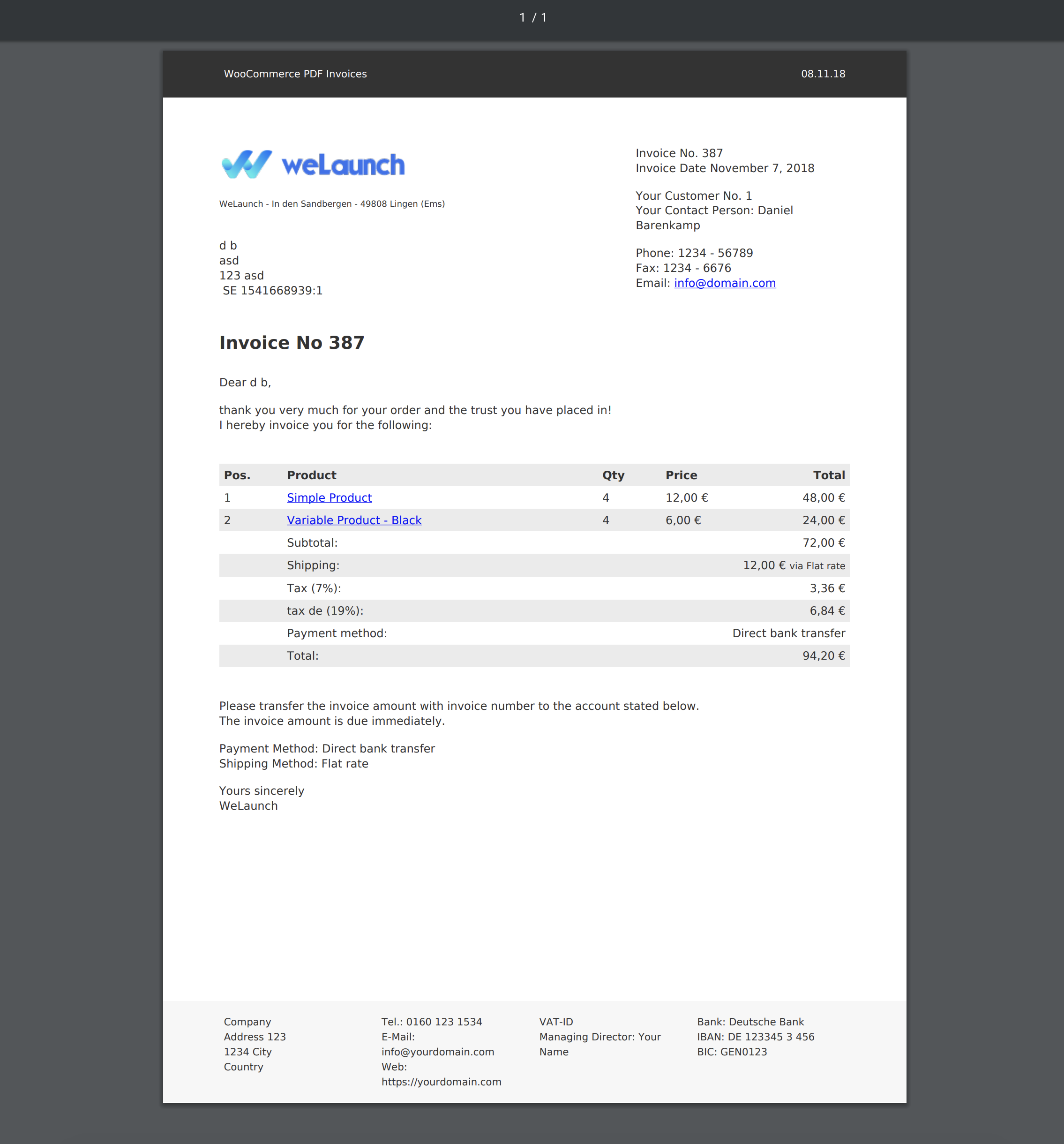Click the footer https://yourdomain.com URL
Image resolution: width=1064 pixels, height=1144 pixels.
[442, 1082]
